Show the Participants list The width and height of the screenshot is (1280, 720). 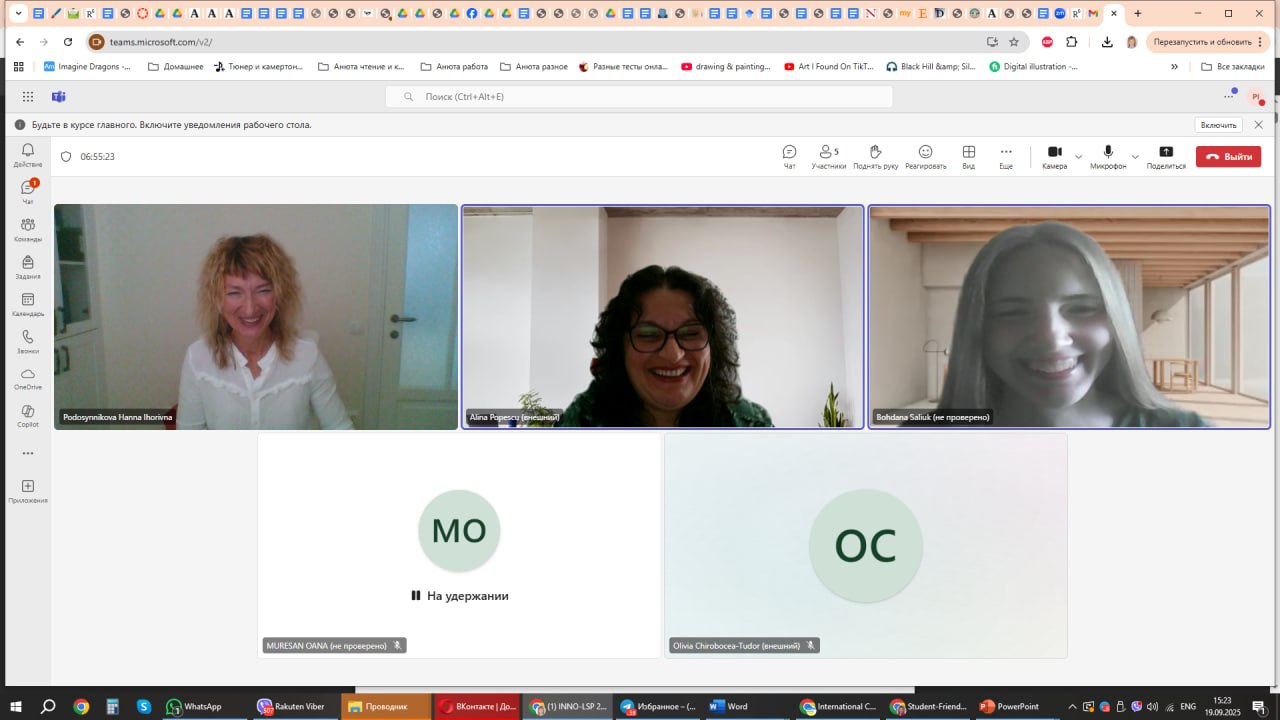[x=828, y=156]
